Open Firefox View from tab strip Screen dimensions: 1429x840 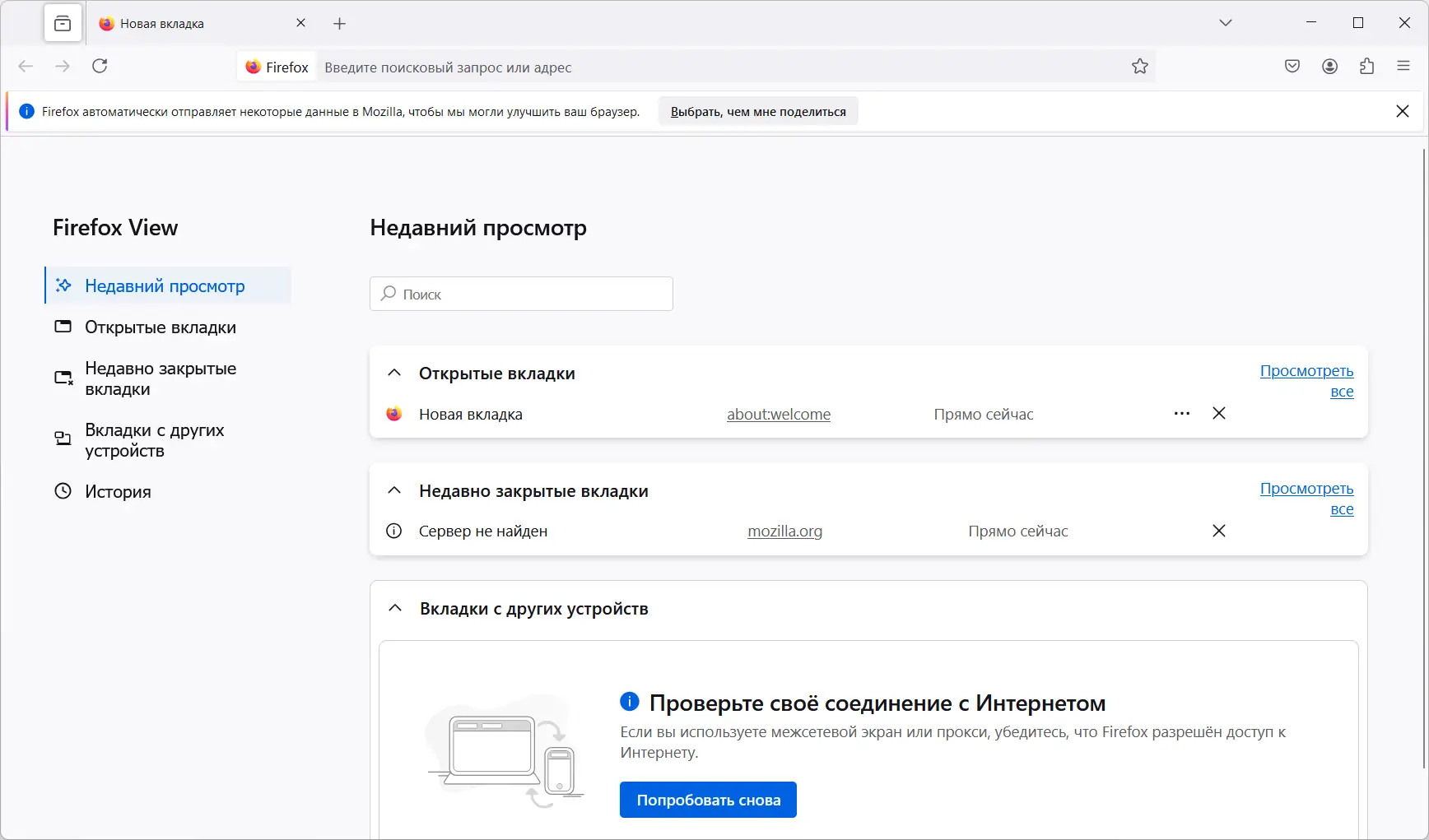pos(63,23)
